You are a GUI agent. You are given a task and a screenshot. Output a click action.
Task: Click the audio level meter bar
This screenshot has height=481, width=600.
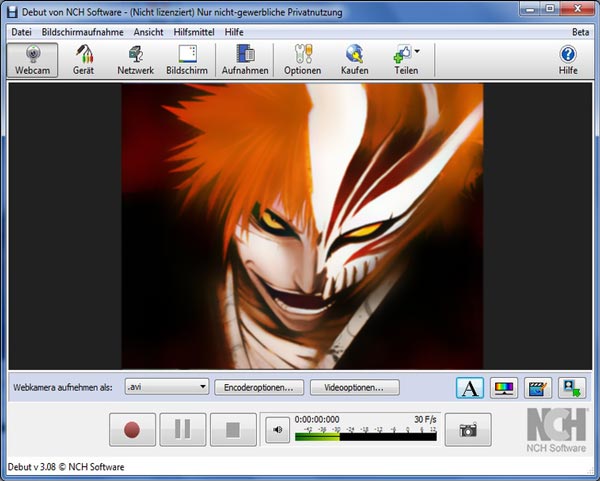[366, 435]
